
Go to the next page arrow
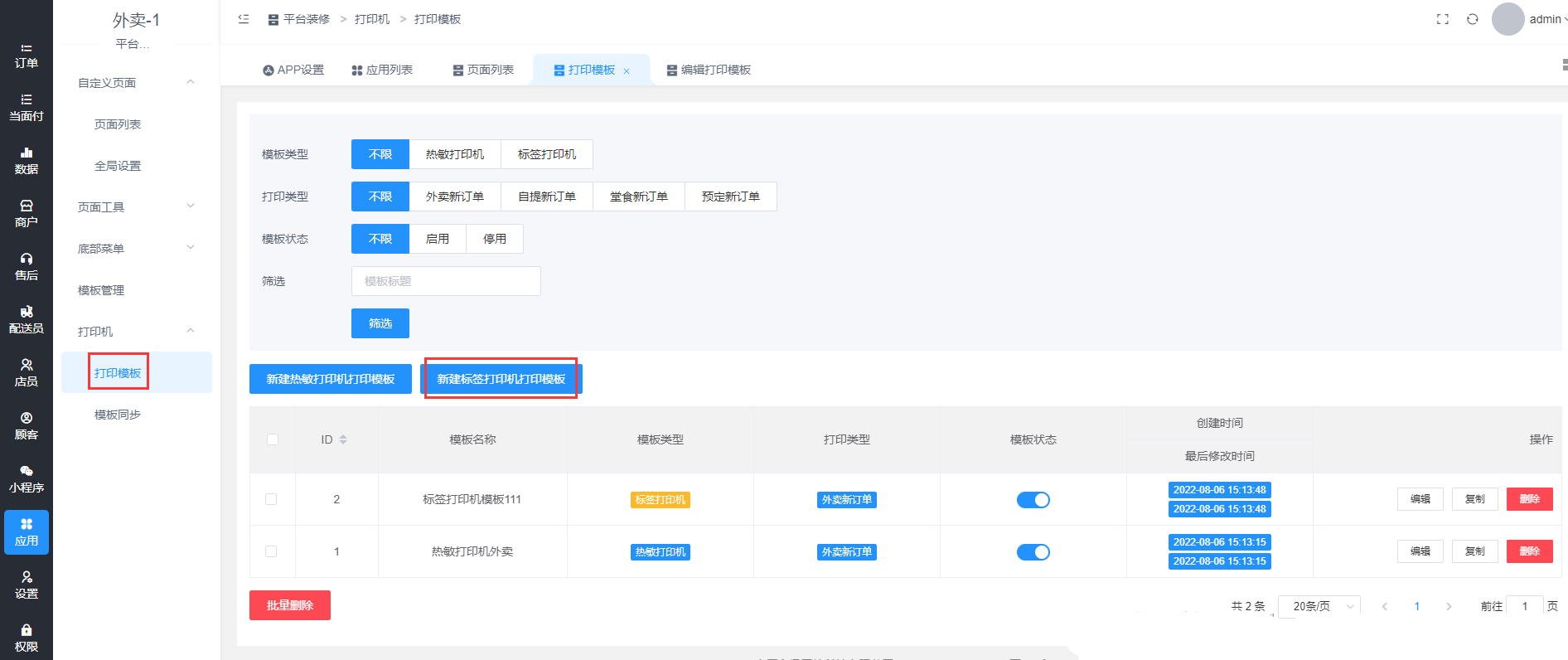coord(1449,606)
